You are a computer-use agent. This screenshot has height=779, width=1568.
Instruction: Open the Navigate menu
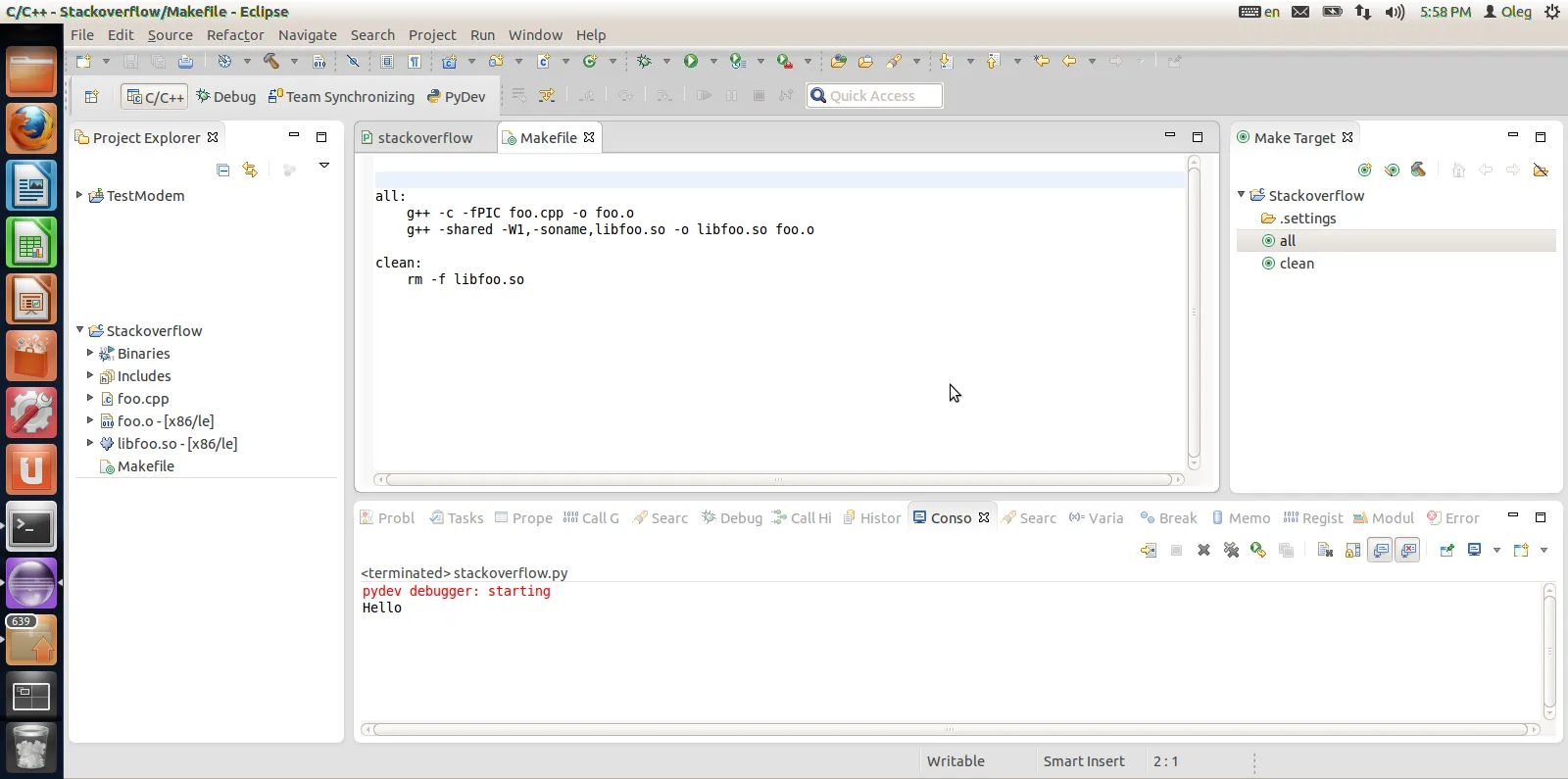click(308, 34)
